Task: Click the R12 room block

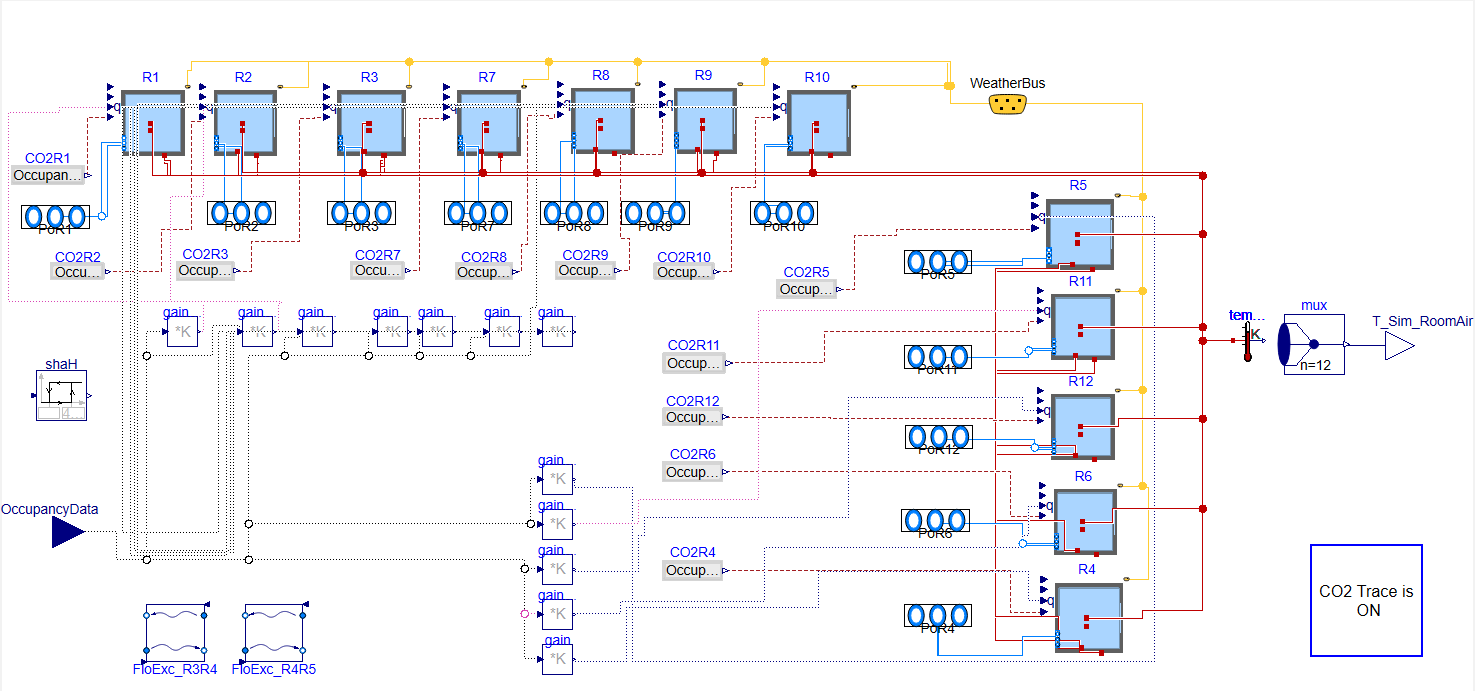Action: point(1083,427)
